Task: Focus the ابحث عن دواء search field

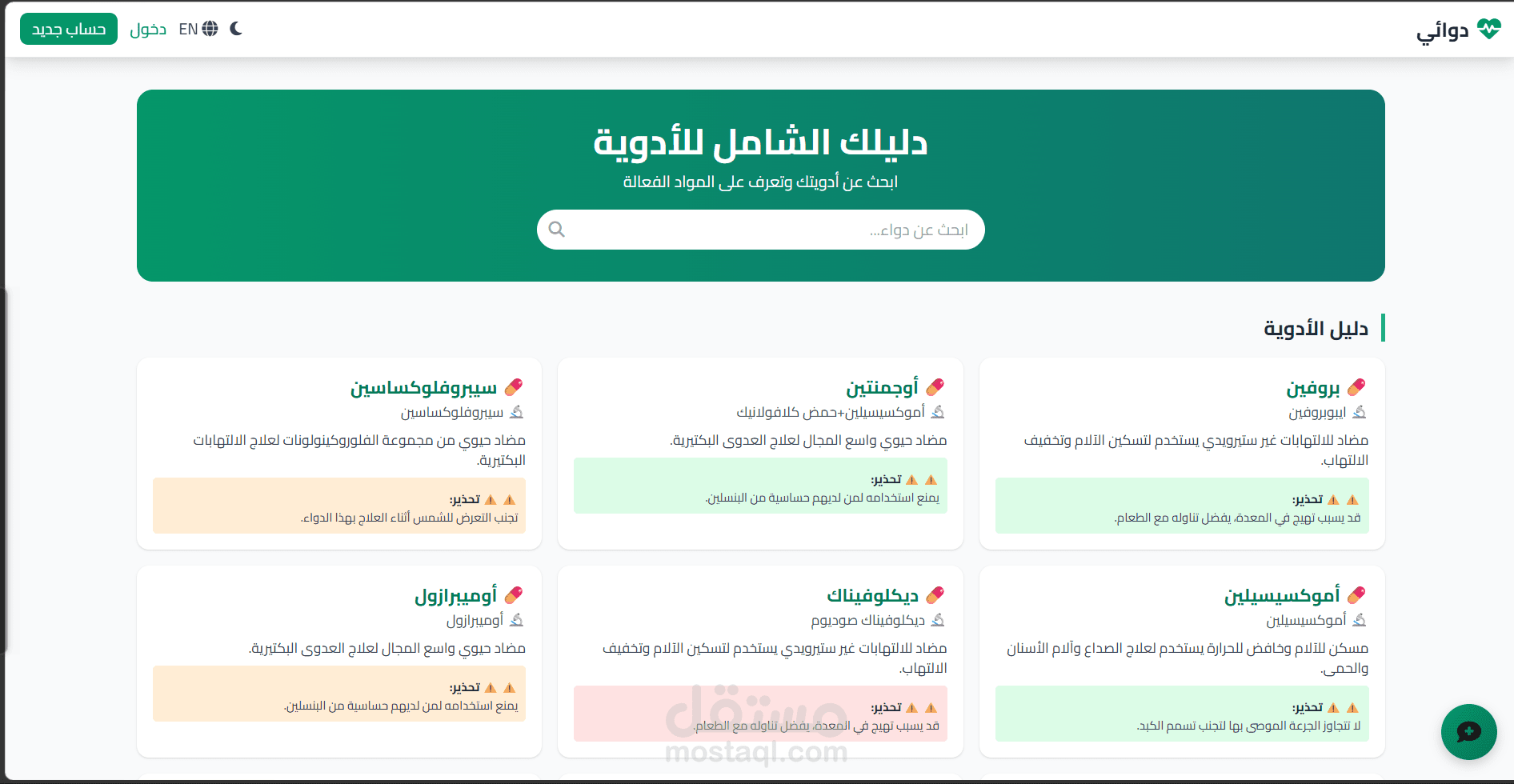Action: coord(761,230)
